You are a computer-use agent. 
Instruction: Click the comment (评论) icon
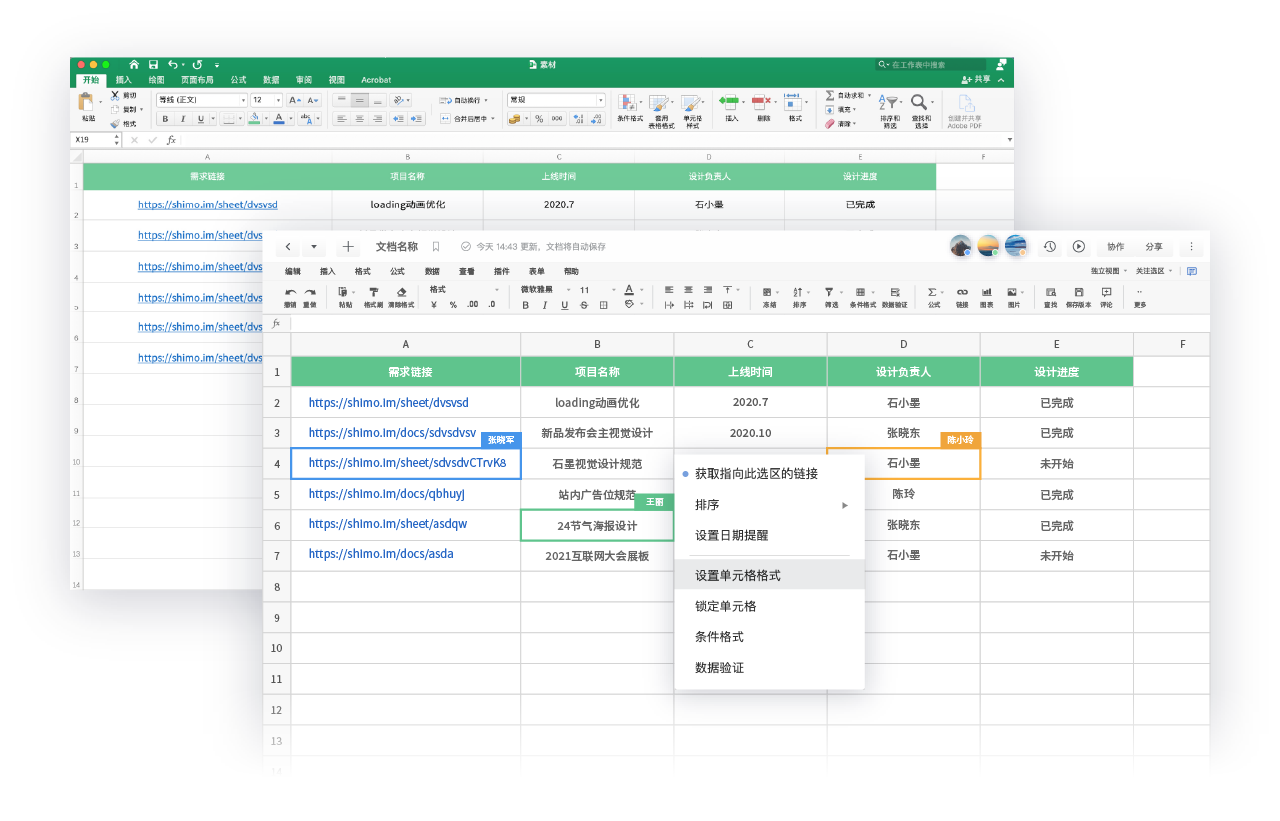[x=1106, y=292]
